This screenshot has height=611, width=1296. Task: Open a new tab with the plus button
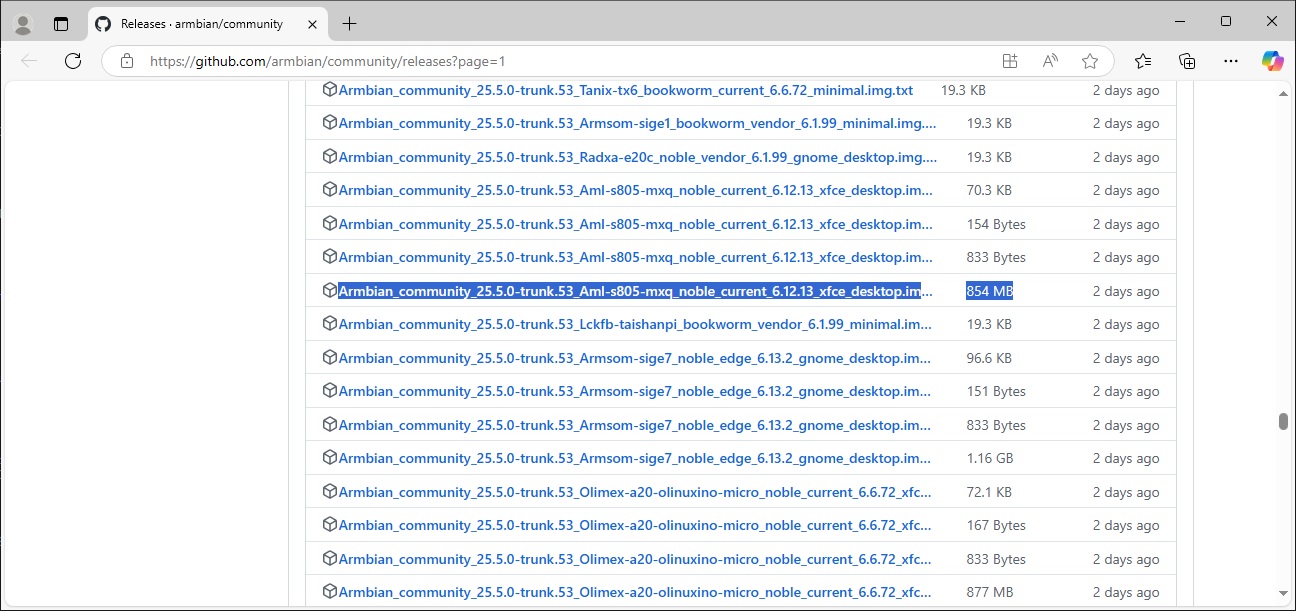349,24
